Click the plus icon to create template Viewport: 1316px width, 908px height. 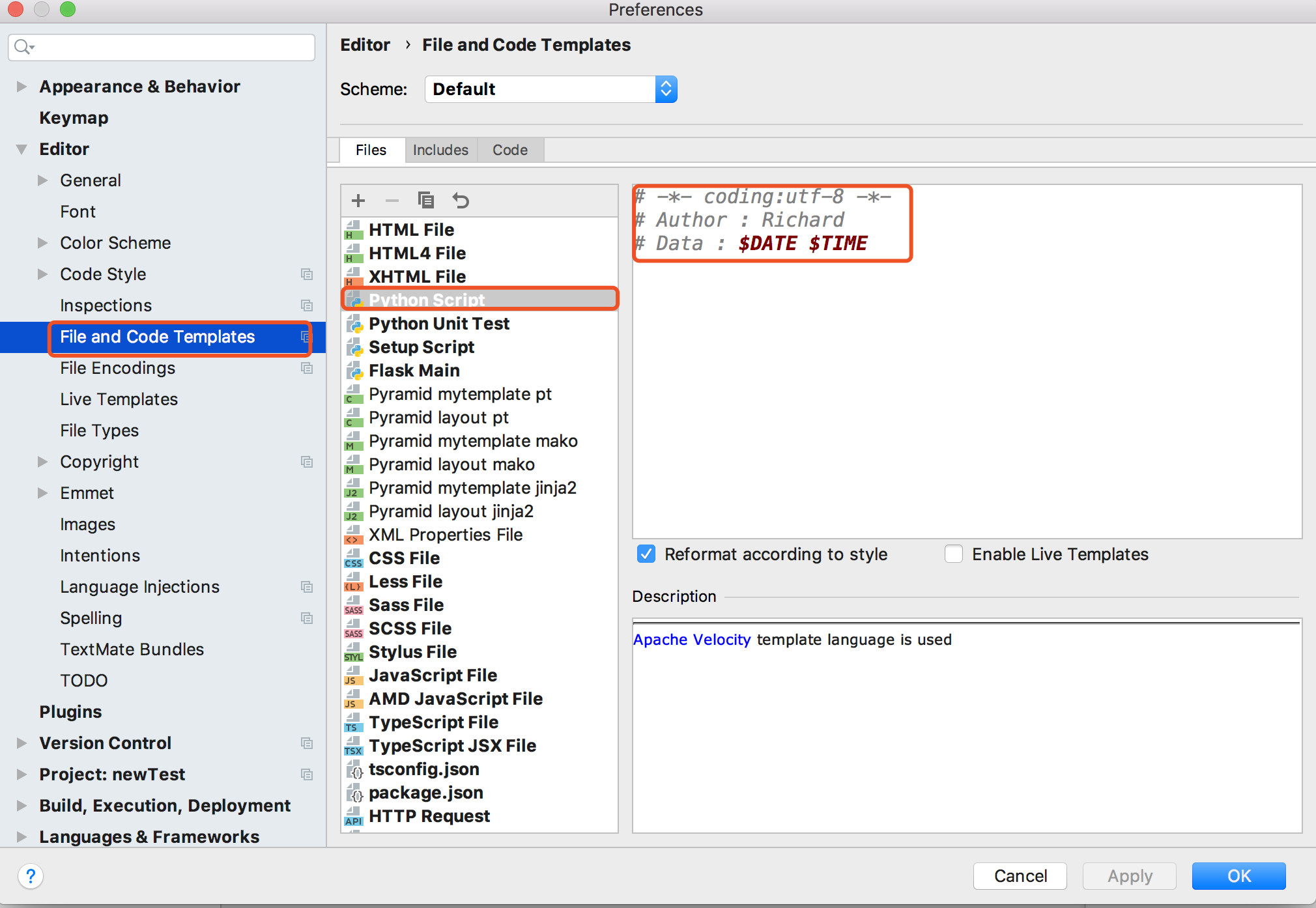click(x=358, y=201)
